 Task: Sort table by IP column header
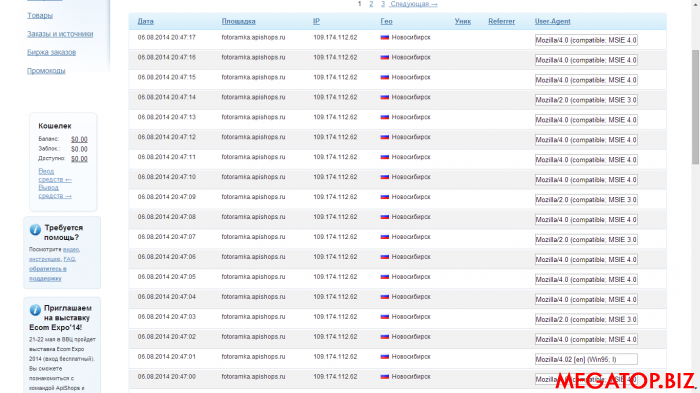pyautogui.click(x=316, y=21)
